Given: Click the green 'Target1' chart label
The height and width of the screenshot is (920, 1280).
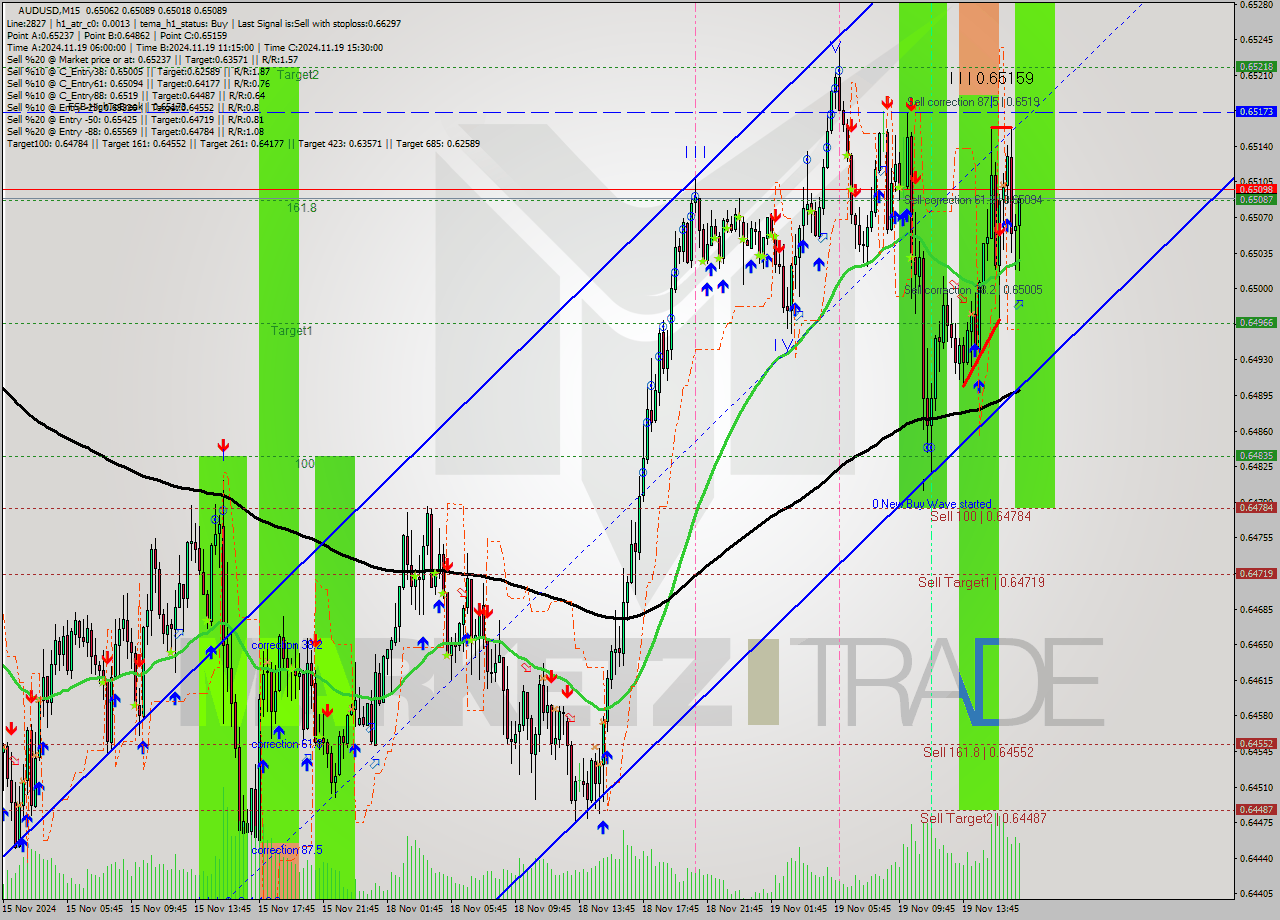Looking at the screenshot, I should 291,330.
